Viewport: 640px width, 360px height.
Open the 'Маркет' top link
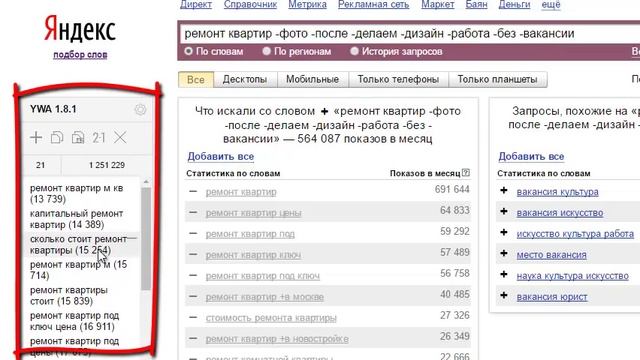[438, 4]
